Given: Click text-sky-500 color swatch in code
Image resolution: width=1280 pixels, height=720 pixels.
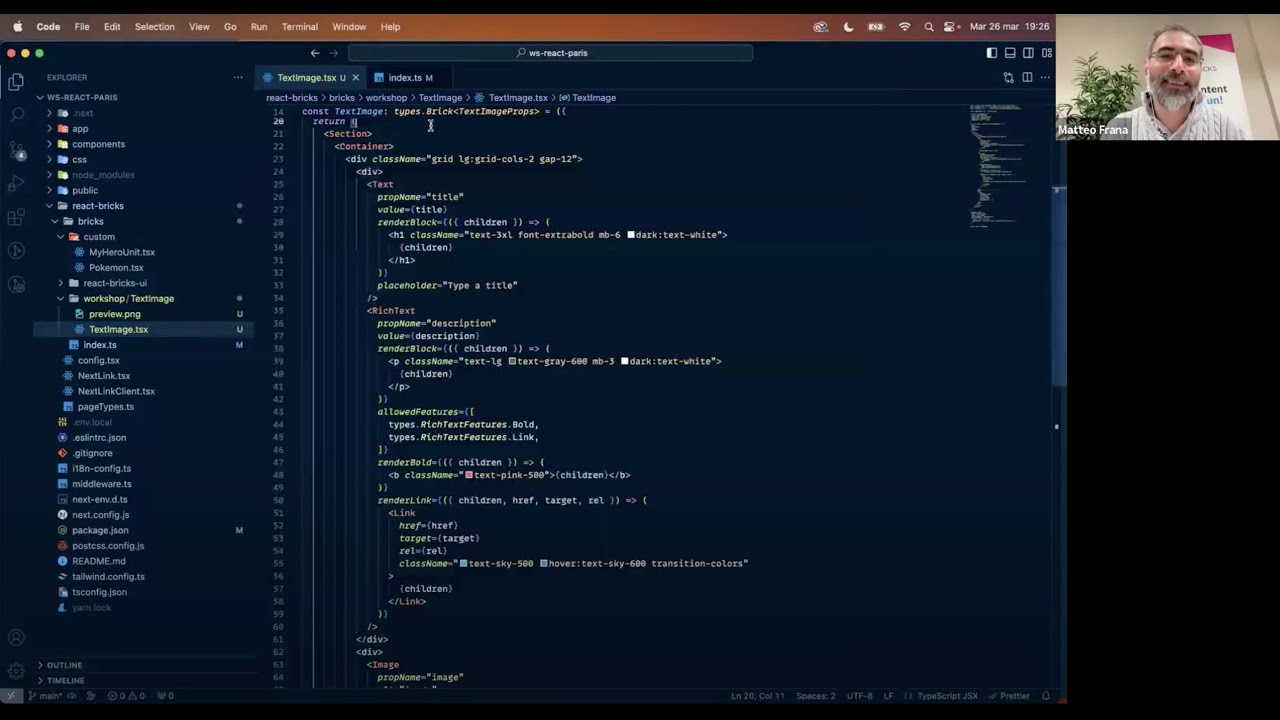Looking at the screenshot, I should point(463,563).
